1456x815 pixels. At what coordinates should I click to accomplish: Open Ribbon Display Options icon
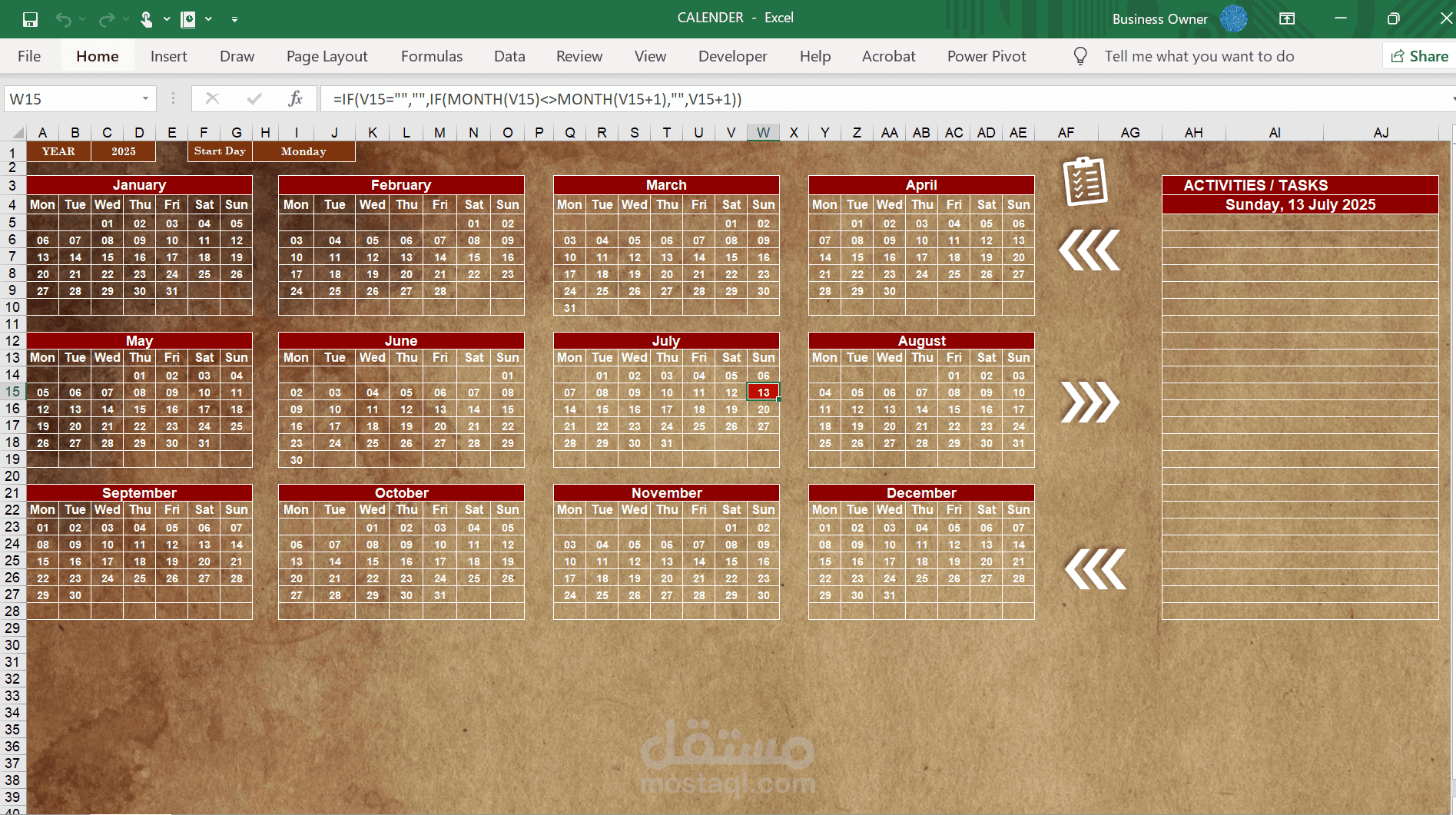pyautogui.click(x=1287, y=18)
